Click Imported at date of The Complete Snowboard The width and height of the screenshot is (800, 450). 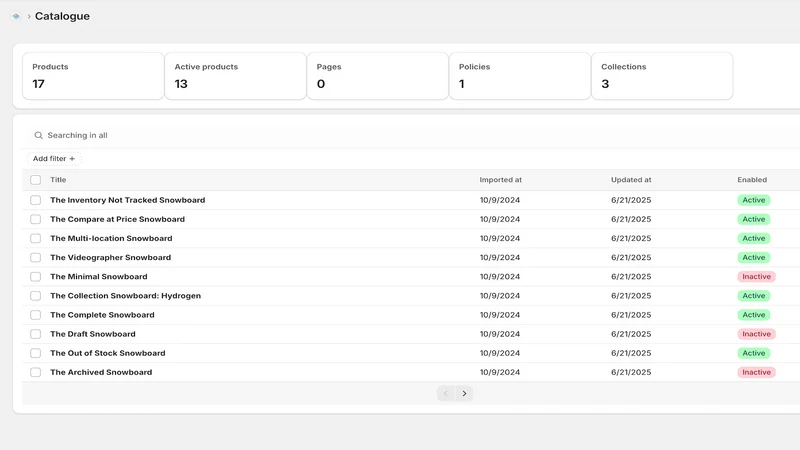(x=499, y=315)
